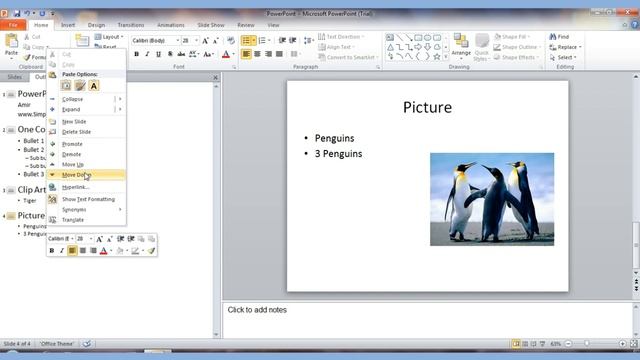
Task: Choose Delete Slide in context menu
Action: 86,132
